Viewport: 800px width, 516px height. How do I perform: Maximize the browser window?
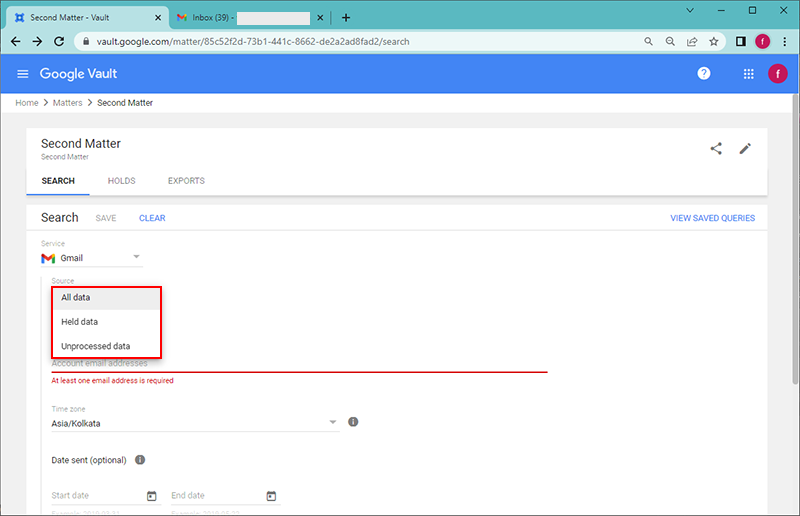pyautogui.click(x=752, y=10)
